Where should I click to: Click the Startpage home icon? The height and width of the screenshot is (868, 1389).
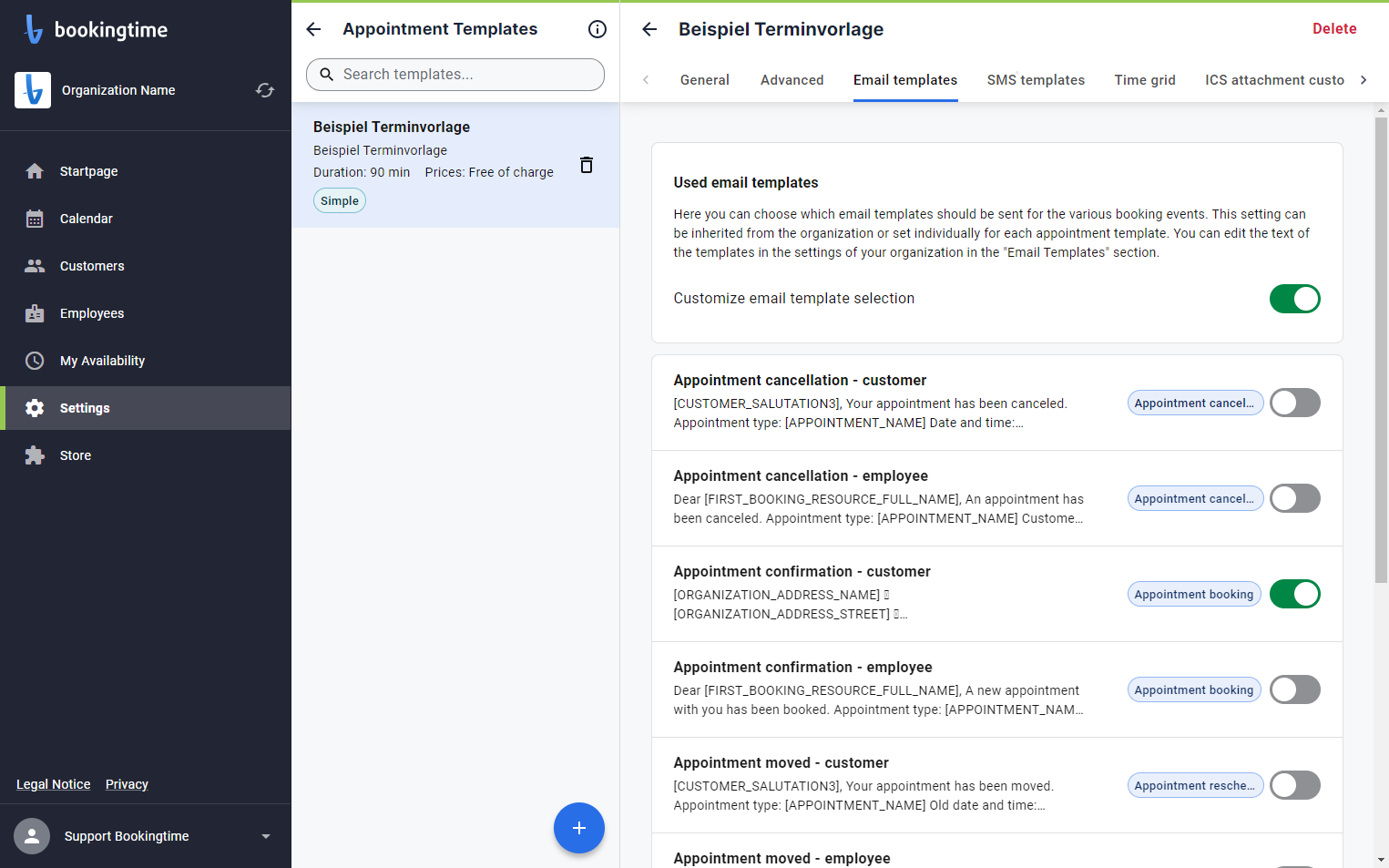point(35,171)
